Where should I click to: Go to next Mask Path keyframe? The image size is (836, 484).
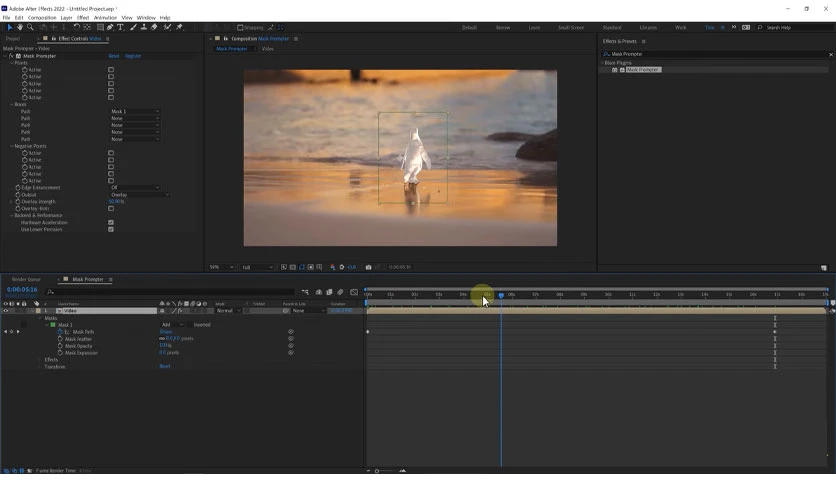click(x=18, y=332)
